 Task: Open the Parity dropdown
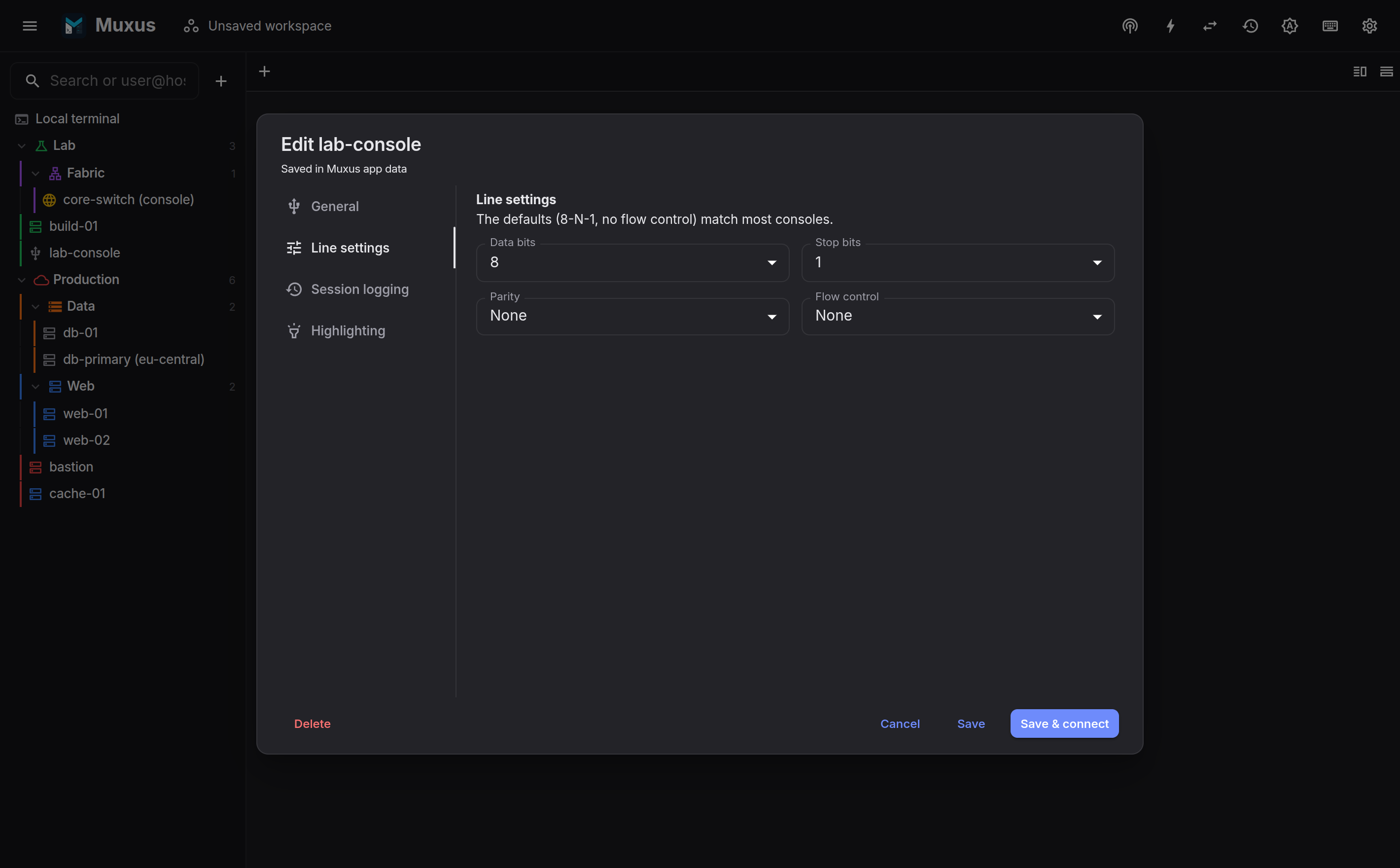[632, 316]
